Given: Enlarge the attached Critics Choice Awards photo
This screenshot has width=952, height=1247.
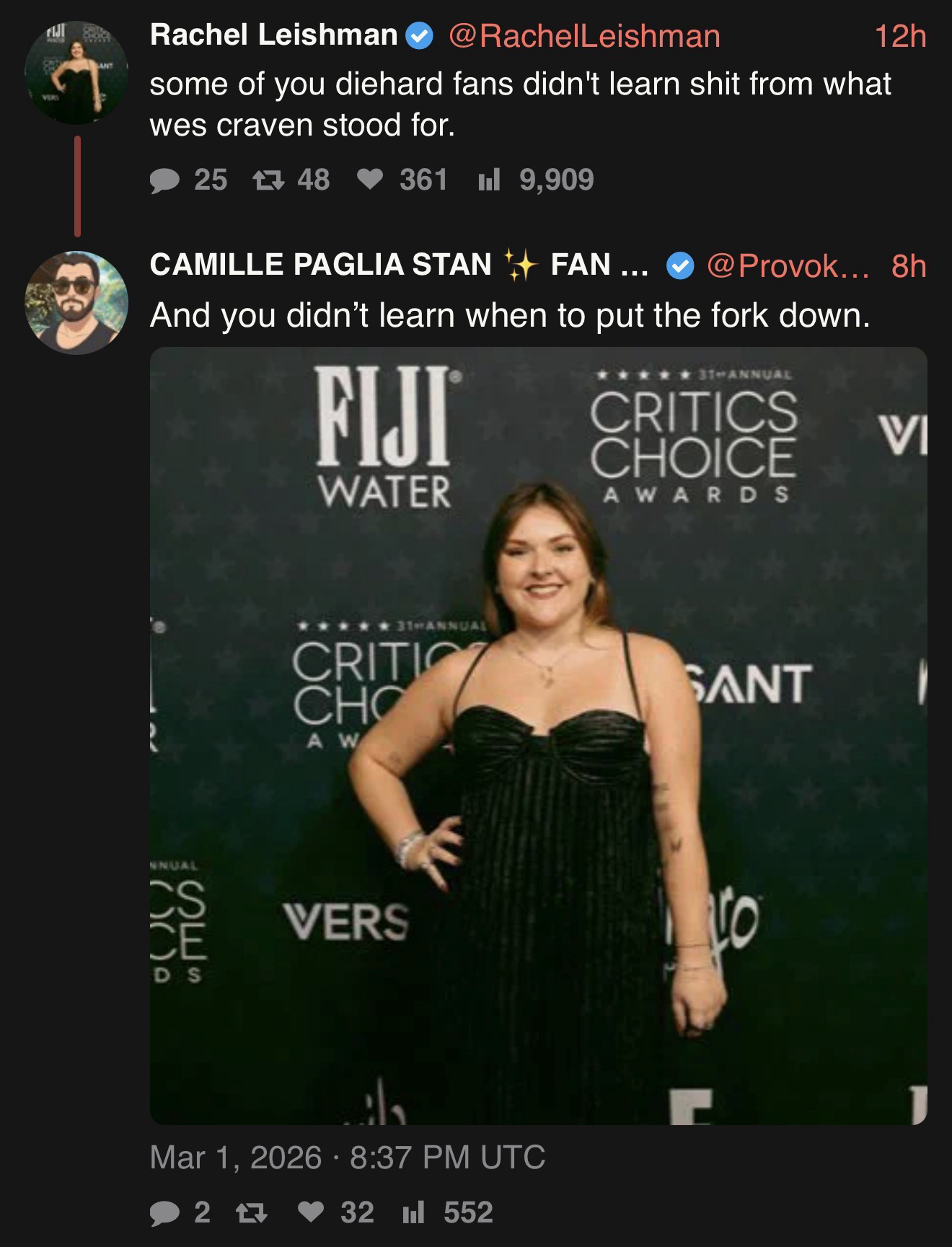Looking at the screenshot, I should tap(538, 736).
